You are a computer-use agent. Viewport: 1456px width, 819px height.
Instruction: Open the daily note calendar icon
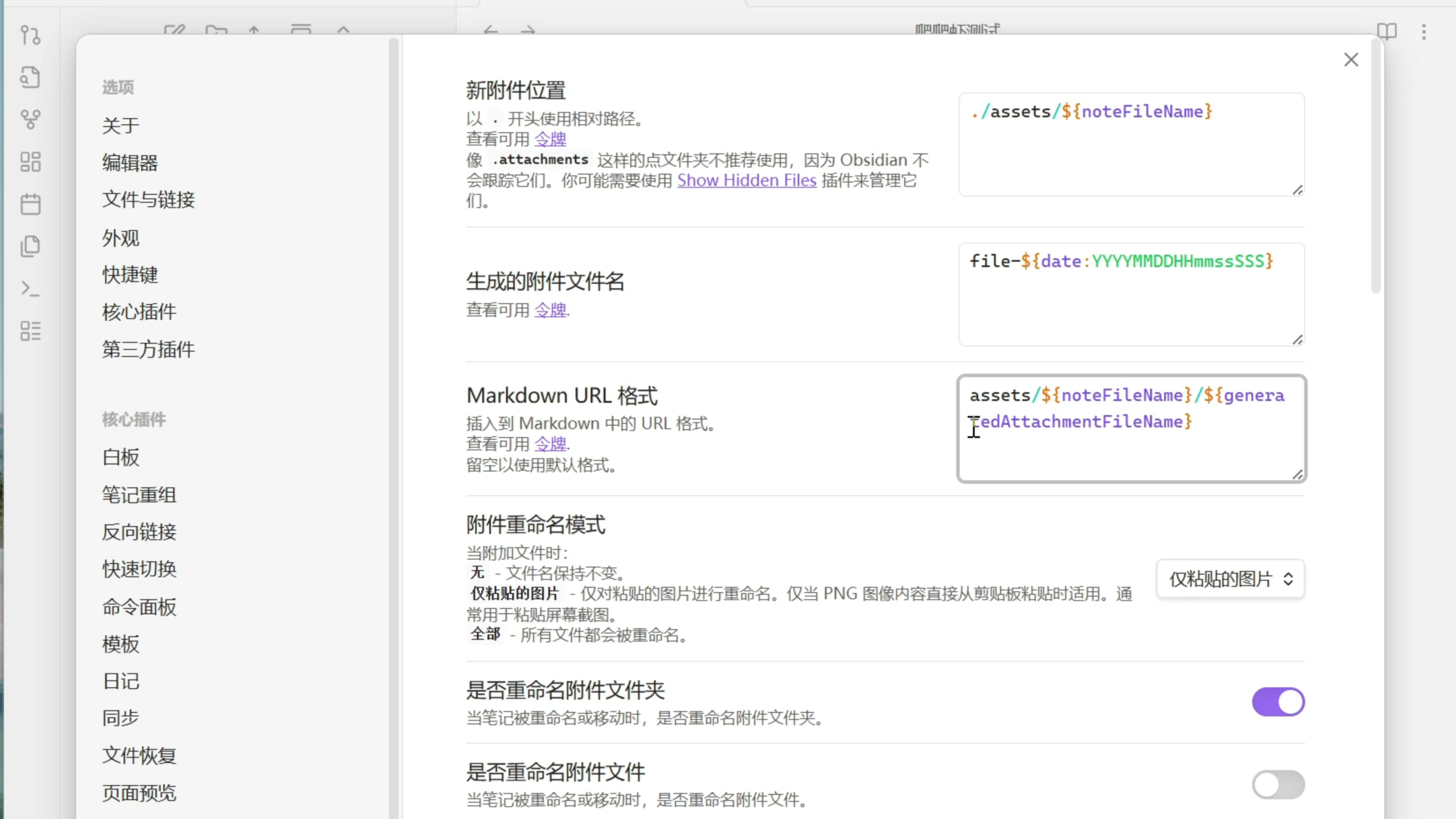(30, 204)
